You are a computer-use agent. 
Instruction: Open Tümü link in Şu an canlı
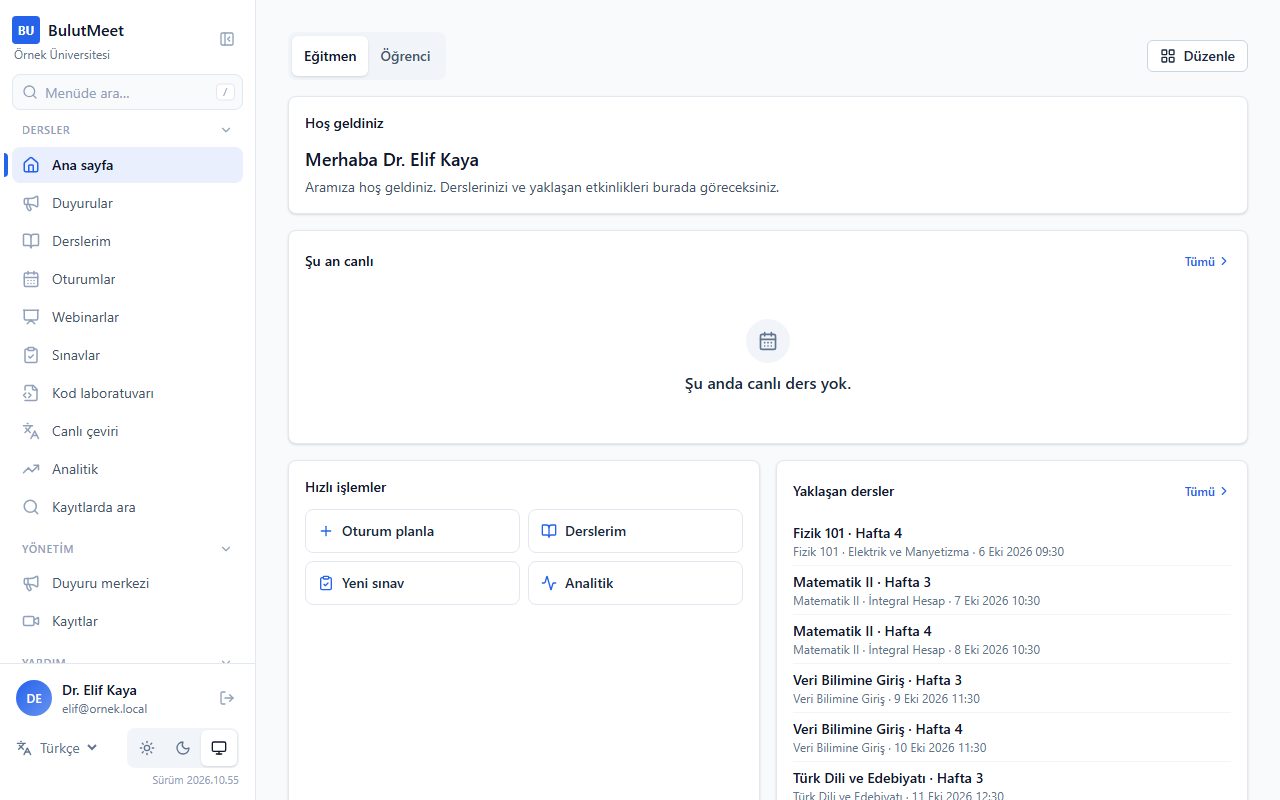[1206, 261]
